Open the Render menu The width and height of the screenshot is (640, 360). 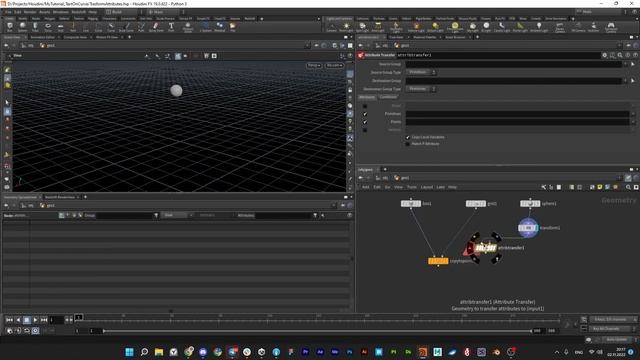[x=30, y=12]
